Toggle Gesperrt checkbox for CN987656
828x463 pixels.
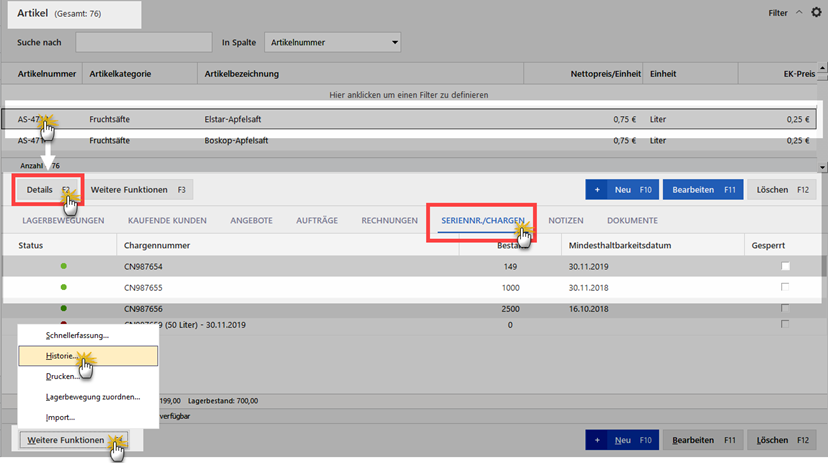tap(785, 308)
